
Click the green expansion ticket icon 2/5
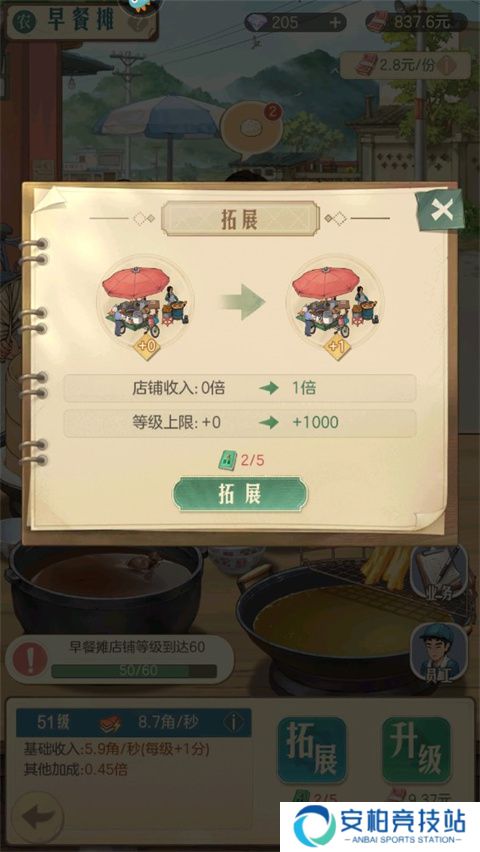[227, 460]
